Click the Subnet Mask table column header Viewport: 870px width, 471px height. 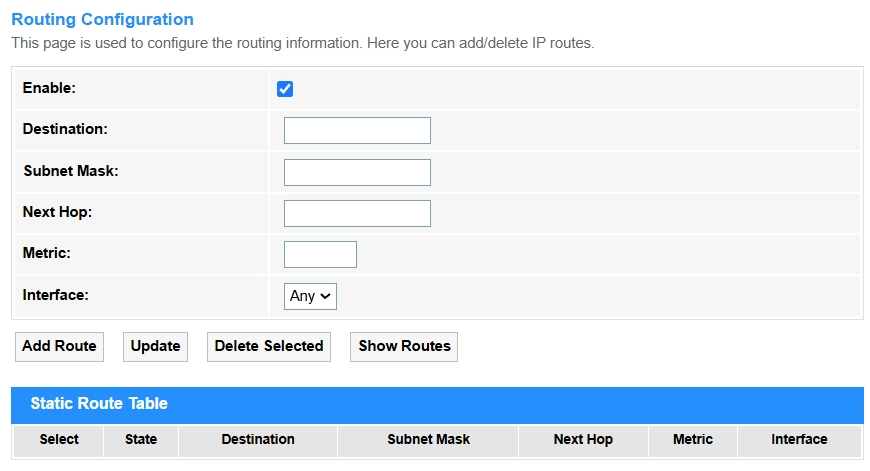coord(428,440)
